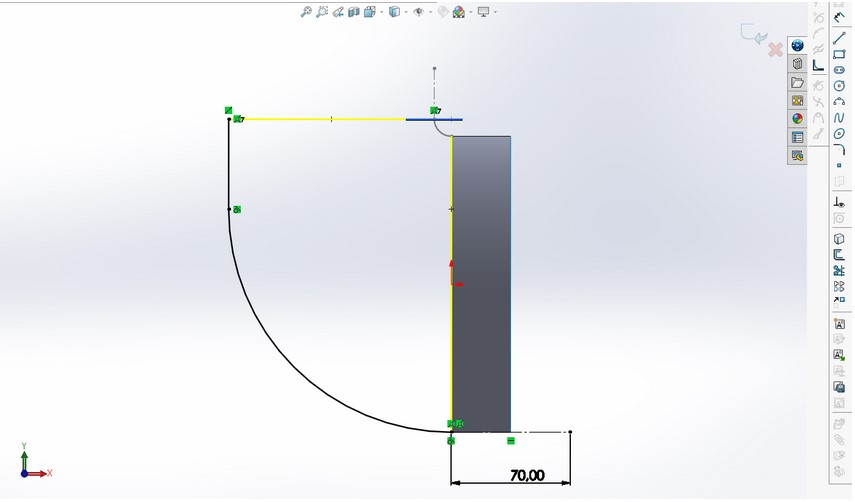Open the Design Library task pane tab
Screen dimensions: 855x502
797,64
